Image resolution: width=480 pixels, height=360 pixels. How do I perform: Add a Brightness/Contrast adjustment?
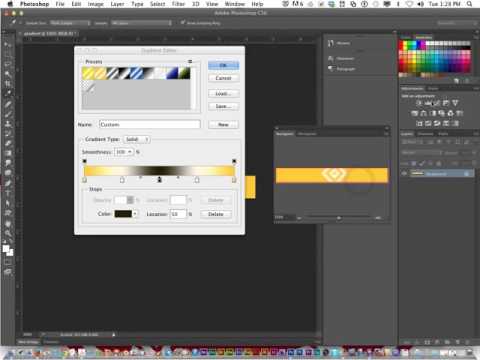coord(419,103)
